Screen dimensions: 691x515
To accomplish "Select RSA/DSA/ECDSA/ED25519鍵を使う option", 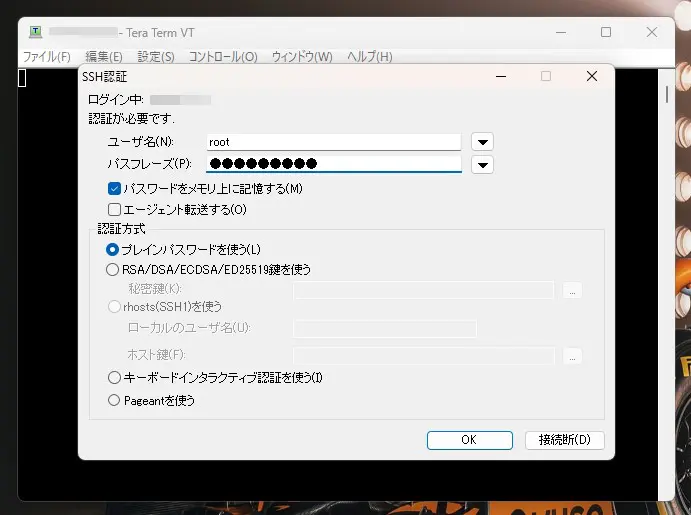I will point(113,269).
